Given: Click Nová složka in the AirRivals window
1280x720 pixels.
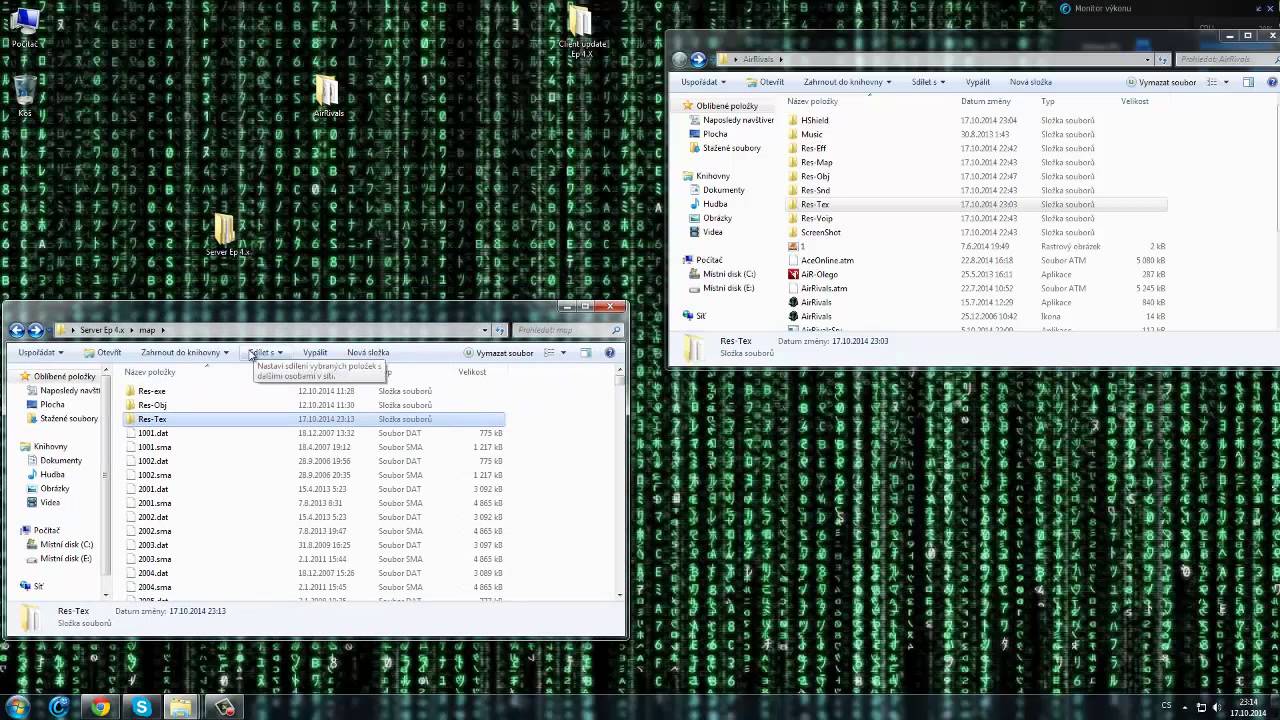Looking at the screenshot, I should click(x=1031, y=82).
